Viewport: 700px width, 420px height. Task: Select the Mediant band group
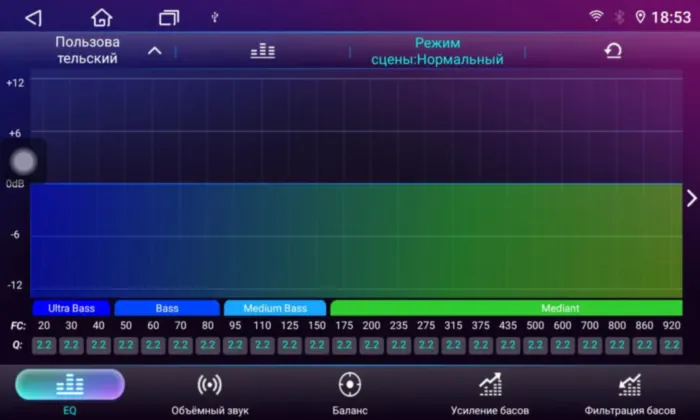[506, 308]
